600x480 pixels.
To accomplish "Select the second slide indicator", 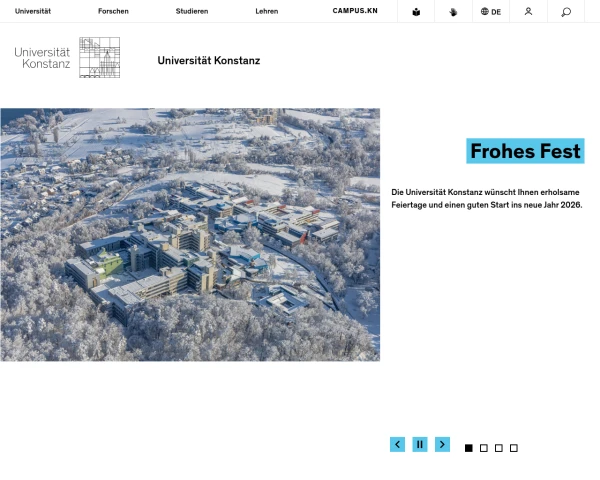I will pyautogui.click(x=484, y=448).
